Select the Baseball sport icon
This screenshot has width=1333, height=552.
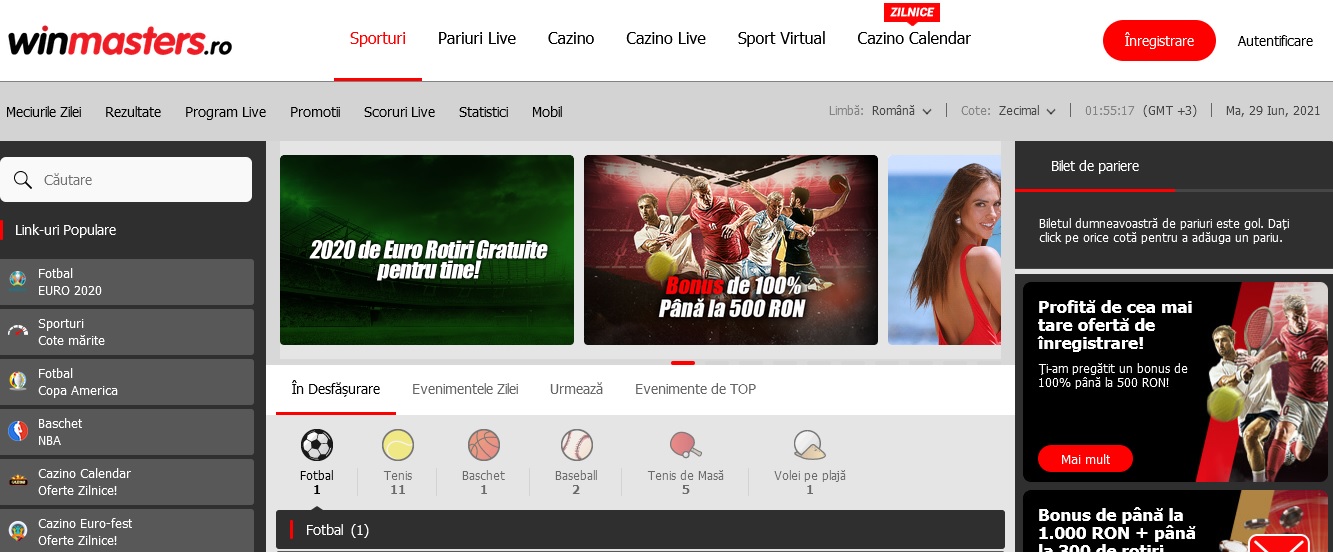tap(577, 445)
